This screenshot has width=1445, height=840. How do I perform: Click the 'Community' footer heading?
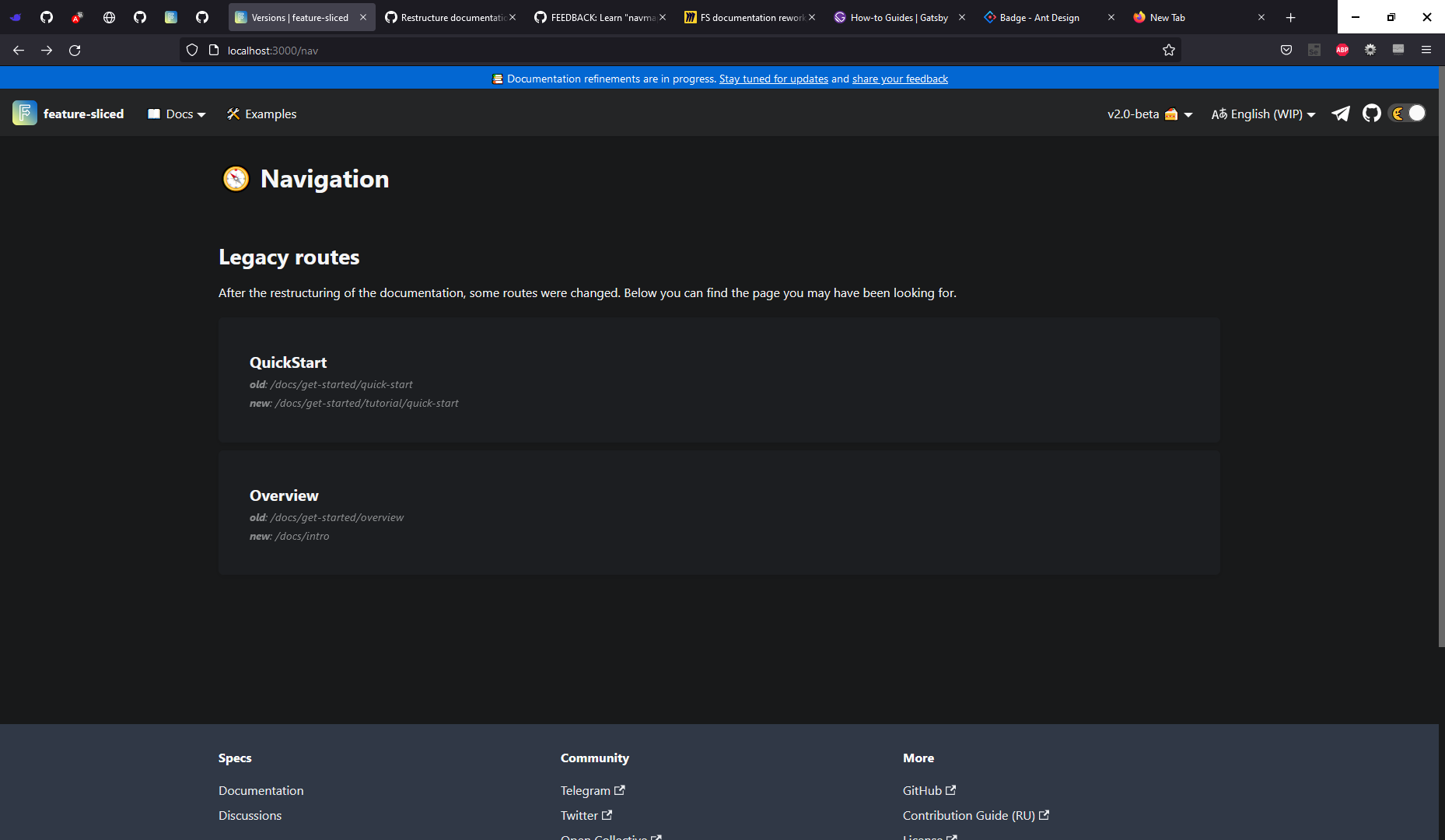point(595,758)
